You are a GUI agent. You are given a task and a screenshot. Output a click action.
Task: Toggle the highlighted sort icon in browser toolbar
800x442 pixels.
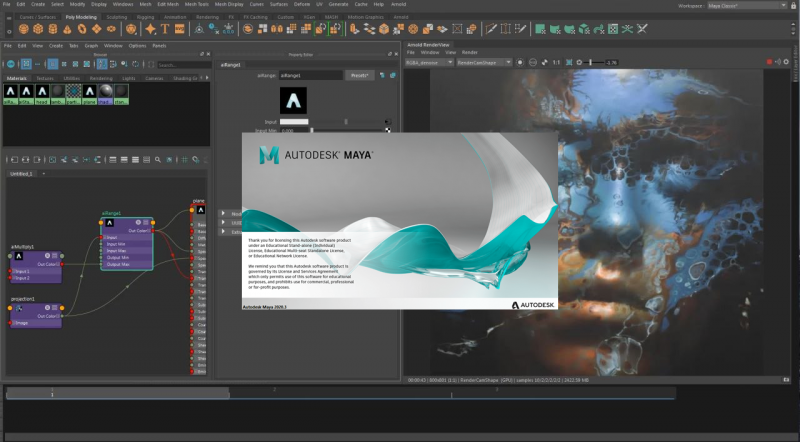tap(102, 64)
